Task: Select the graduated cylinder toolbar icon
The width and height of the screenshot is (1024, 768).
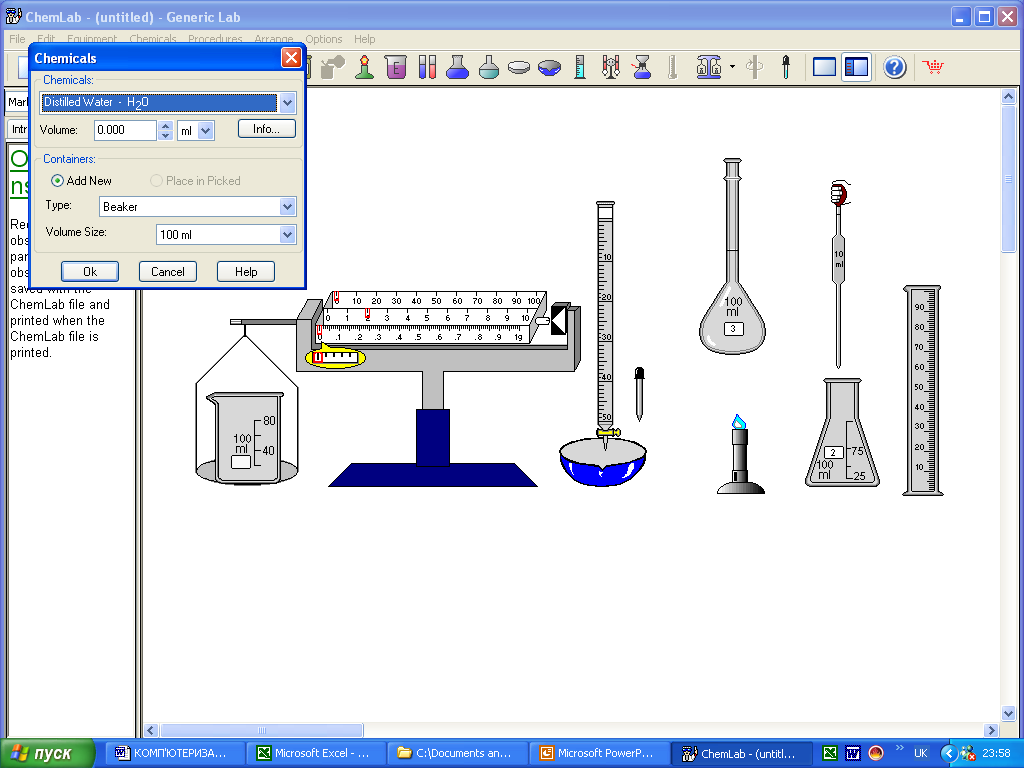Action: point(580,67)
